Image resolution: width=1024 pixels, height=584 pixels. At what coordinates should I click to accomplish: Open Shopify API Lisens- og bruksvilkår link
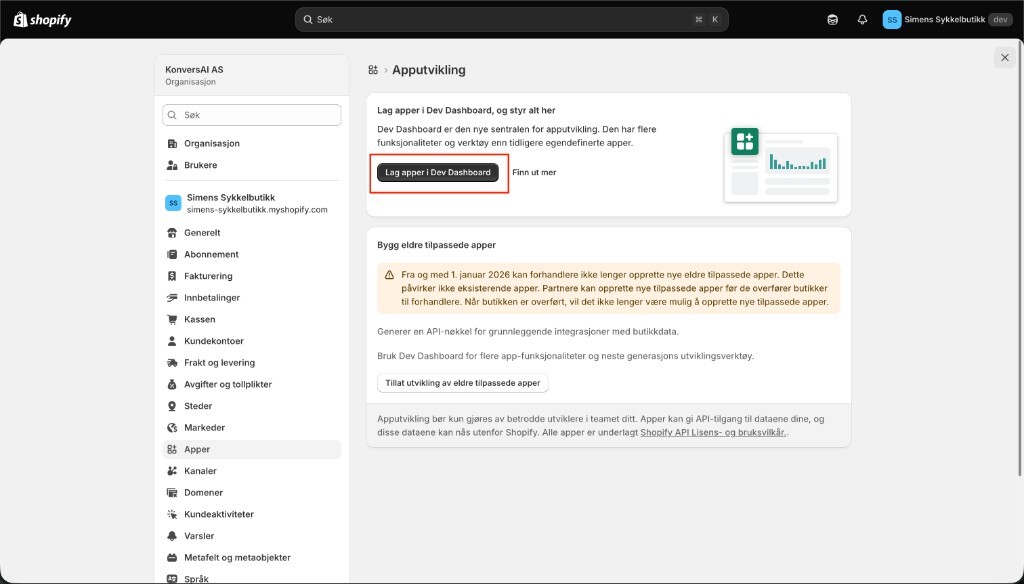point(713,432)
